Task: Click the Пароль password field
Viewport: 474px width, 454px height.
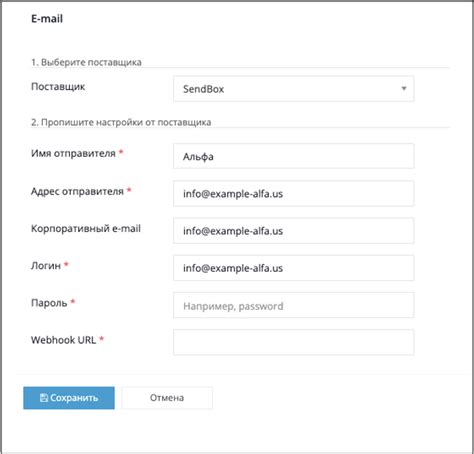Action: (x=294, y=305)
